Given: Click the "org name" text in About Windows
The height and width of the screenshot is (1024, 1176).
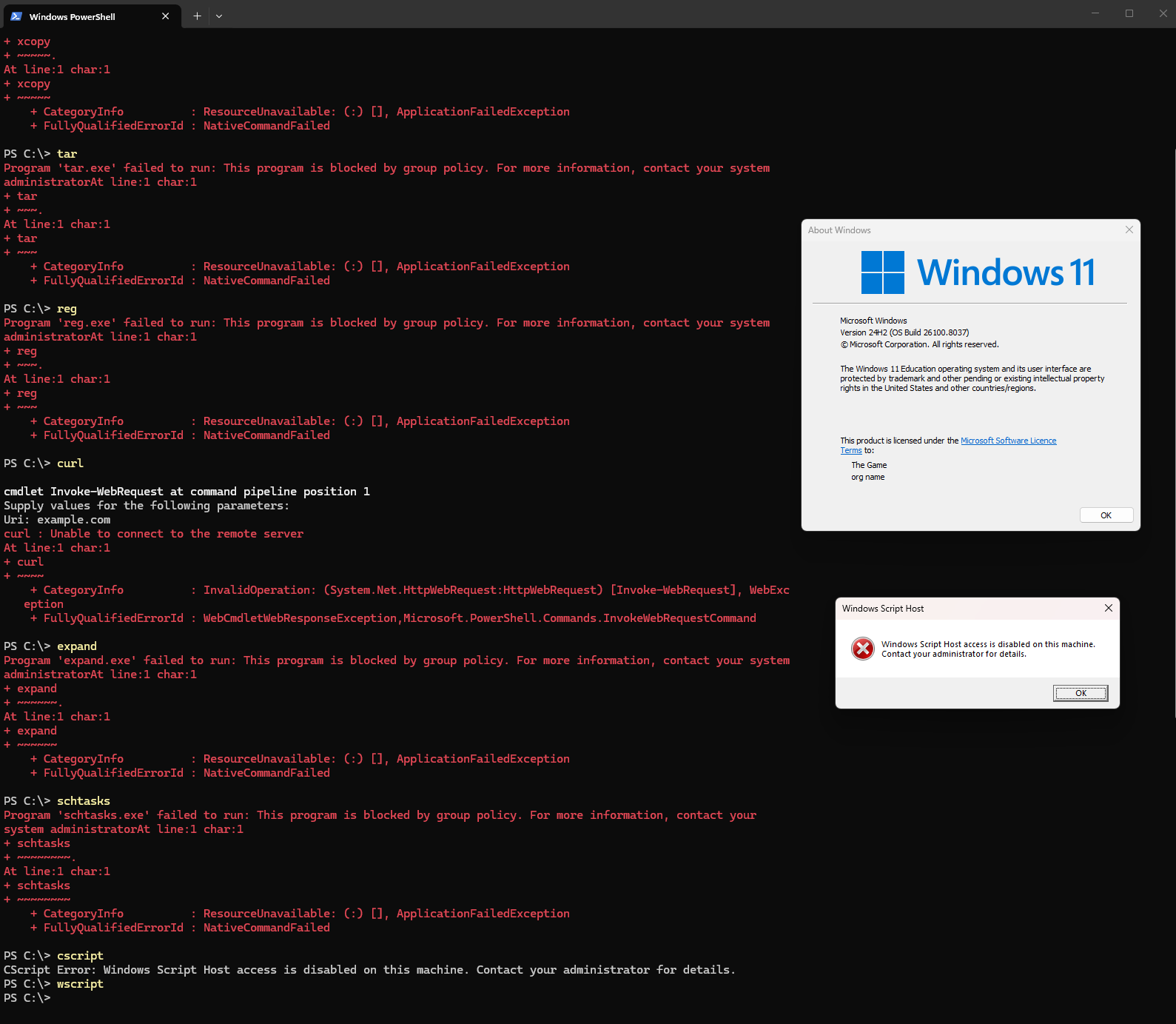Looking at the screenshot, I should [x=868, y=477].
